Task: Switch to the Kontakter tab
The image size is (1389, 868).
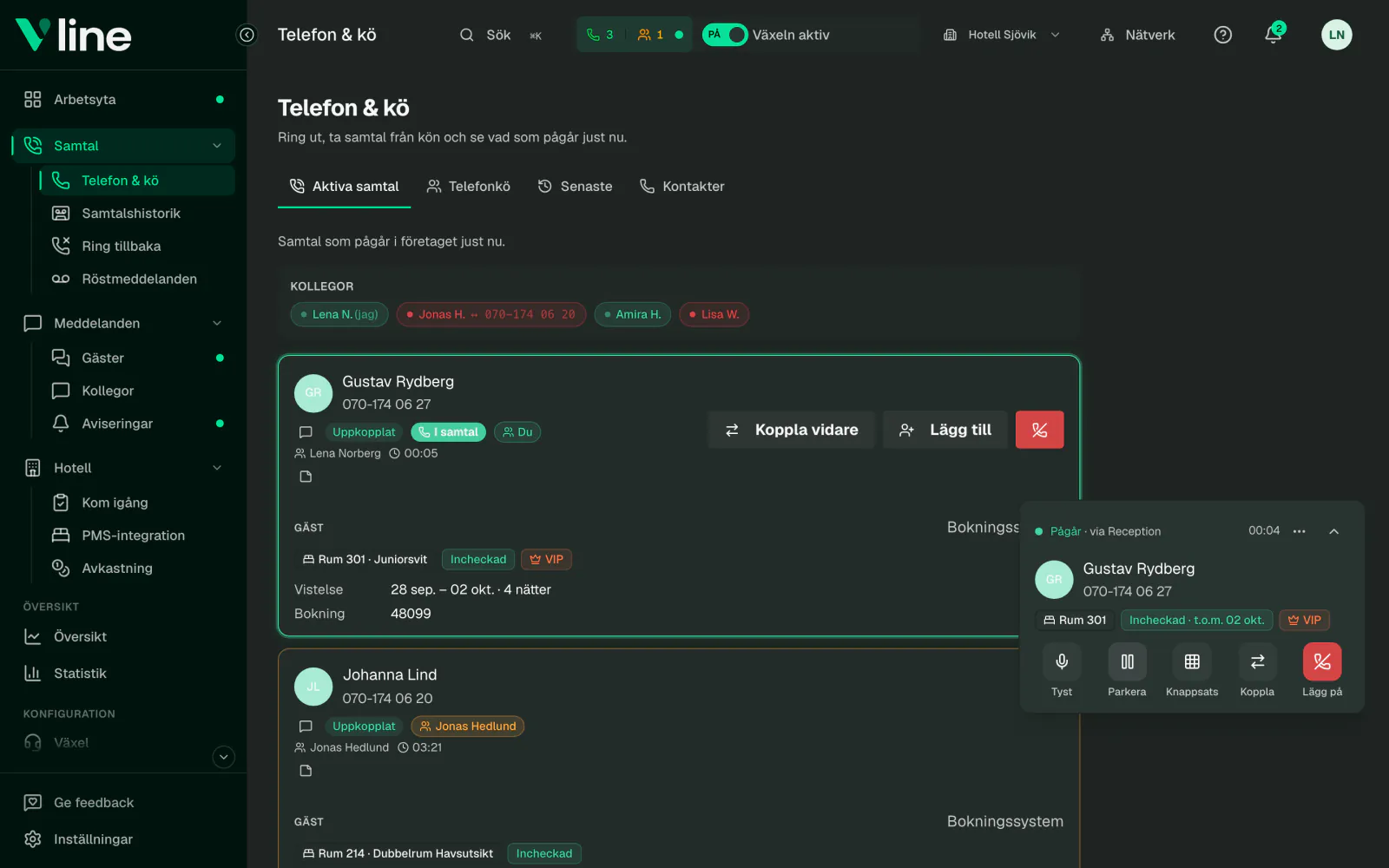Action: pyautogui.click(x=682, y=187)
